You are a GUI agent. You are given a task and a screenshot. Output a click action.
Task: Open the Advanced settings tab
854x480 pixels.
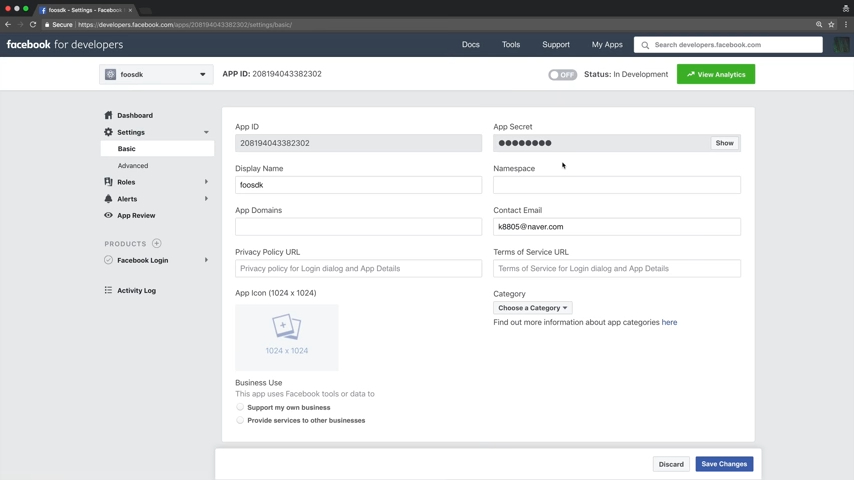133,166
